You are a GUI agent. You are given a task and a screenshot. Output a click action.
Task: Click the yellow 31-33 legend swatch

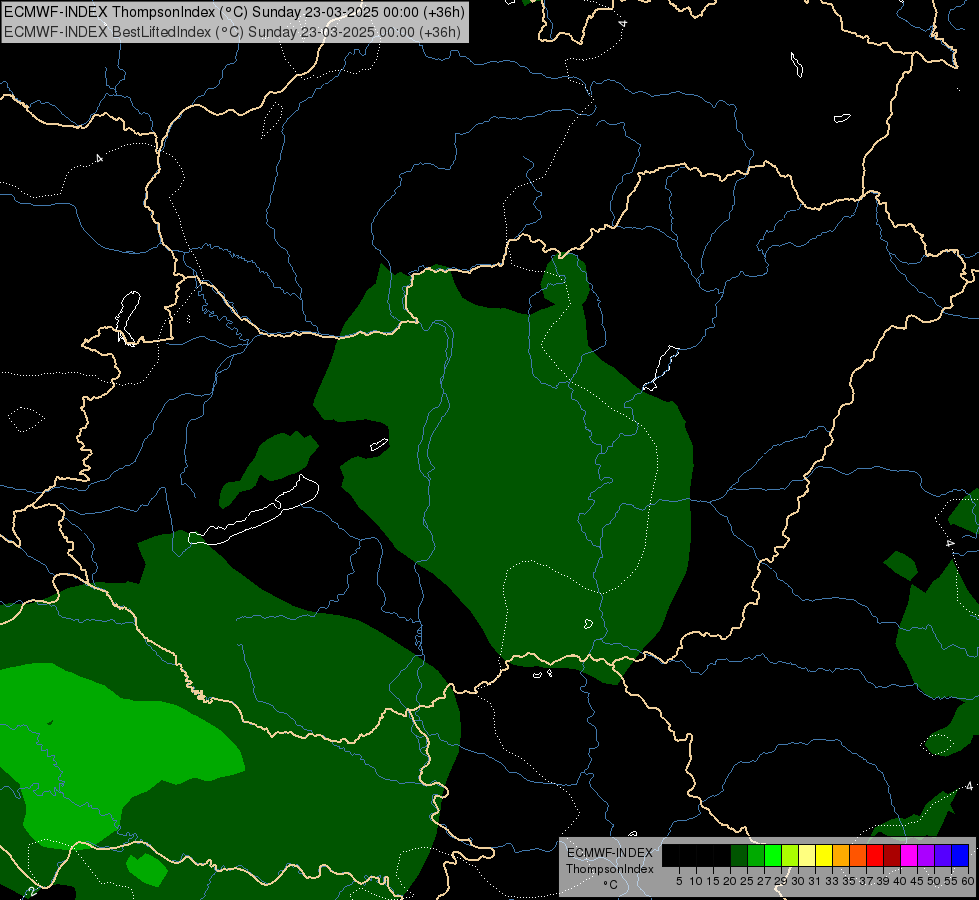coord(824,855)
